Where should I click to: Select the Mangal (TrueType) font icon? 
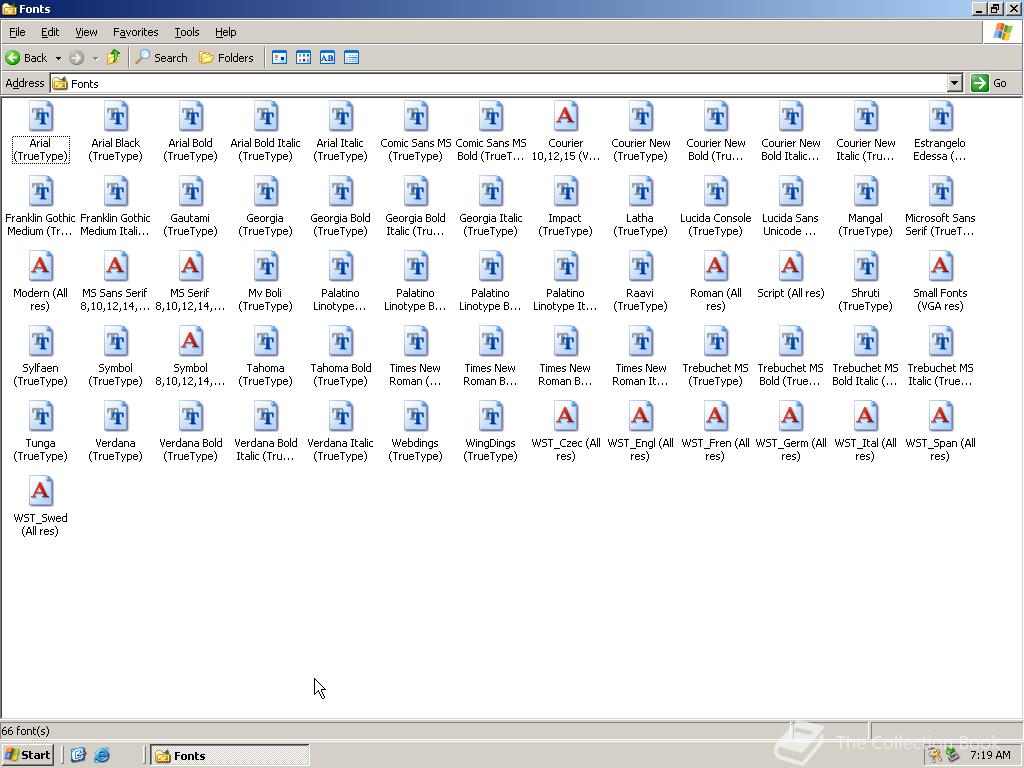click(866, 192)
